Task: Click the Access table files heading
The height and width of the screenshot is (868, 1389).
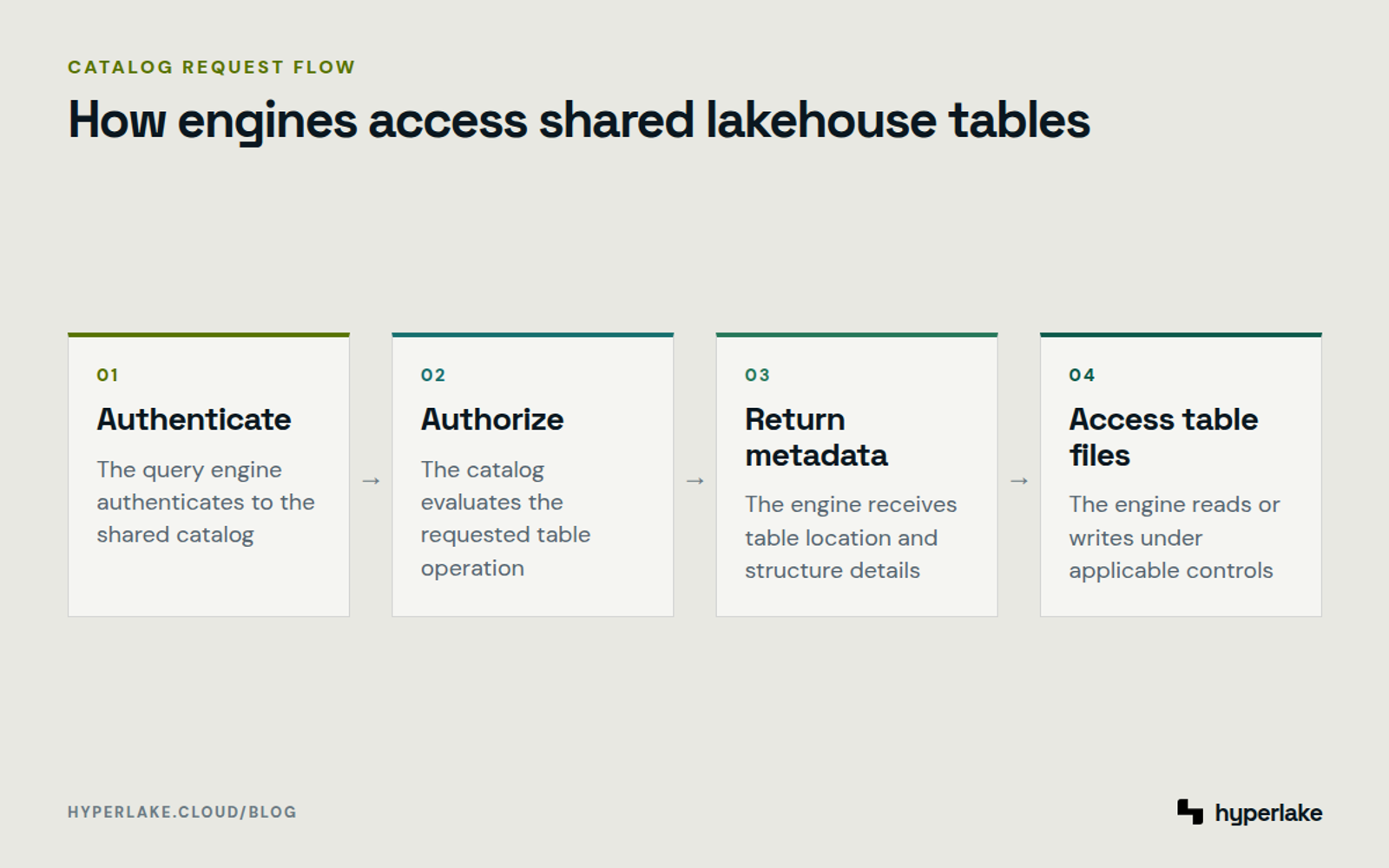Action: click(1163, 437)
